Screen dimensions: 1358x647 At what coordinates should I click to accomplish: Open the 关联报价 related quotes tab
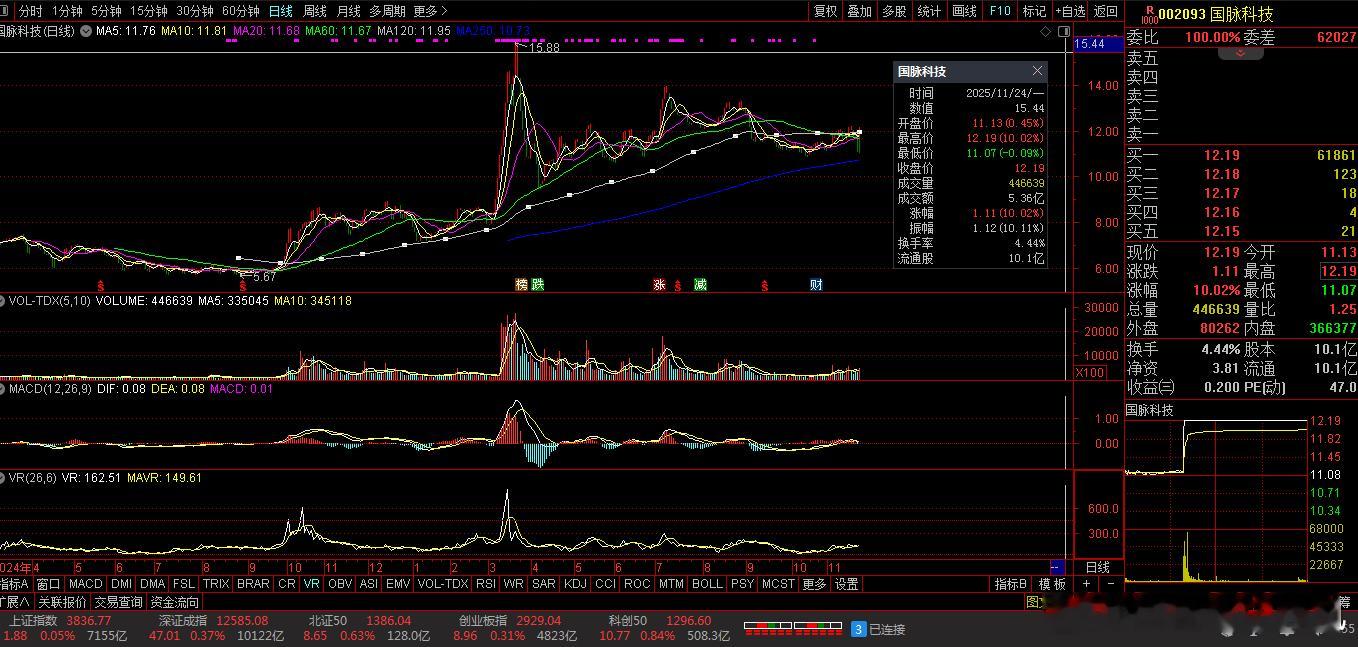(x=63, y=602)
